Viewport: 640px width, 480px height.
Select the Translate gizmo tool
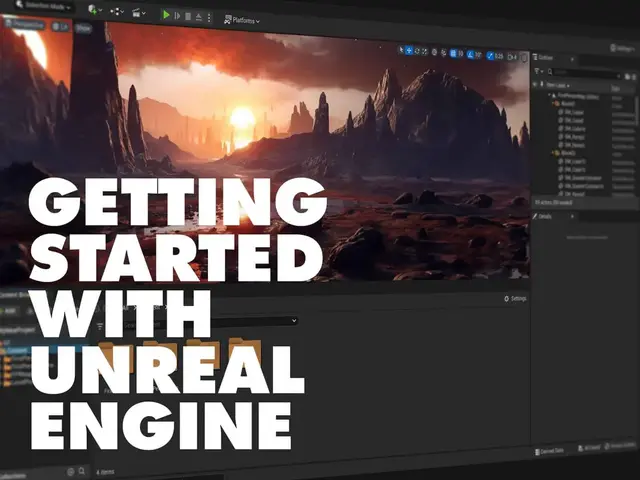click(409, 51)
